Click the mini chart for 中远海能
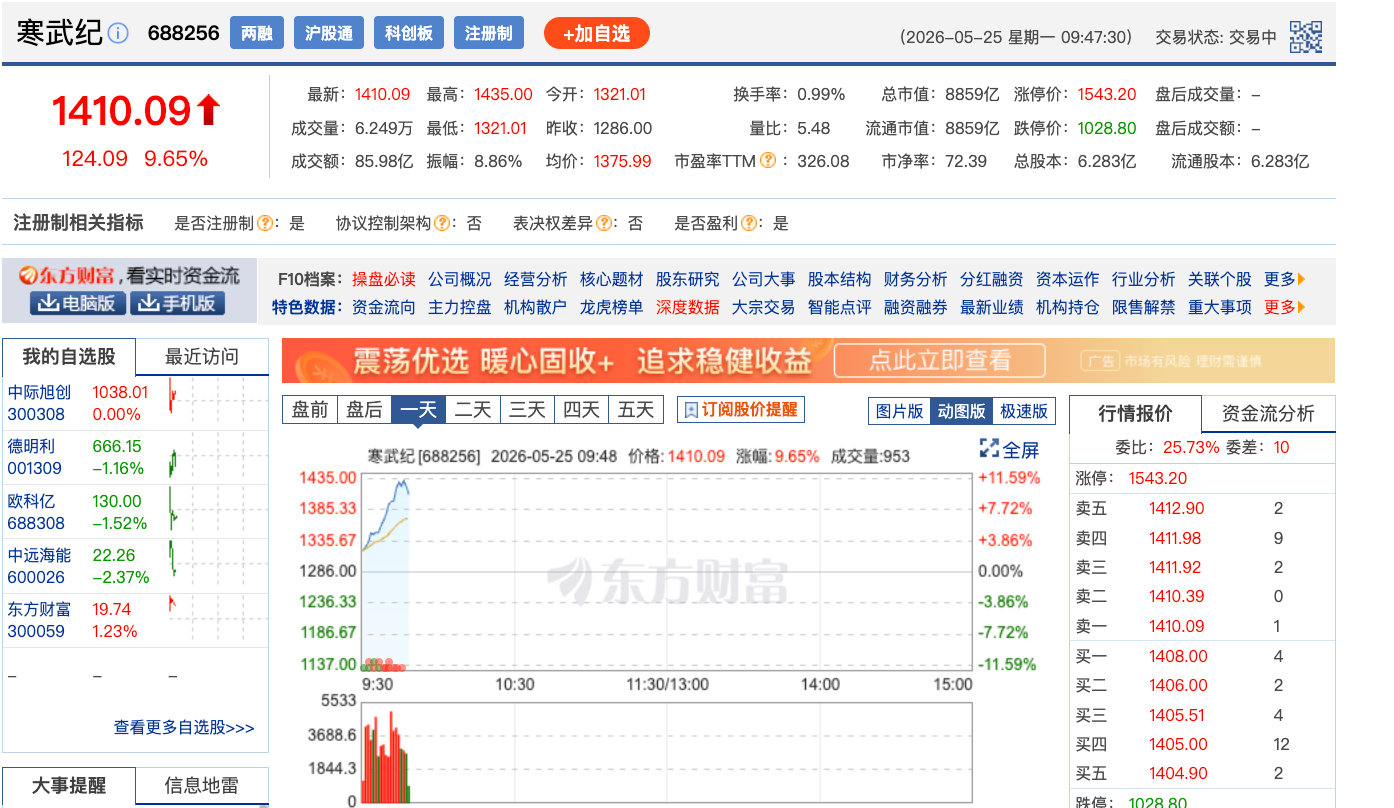 [x=218, y=566]
